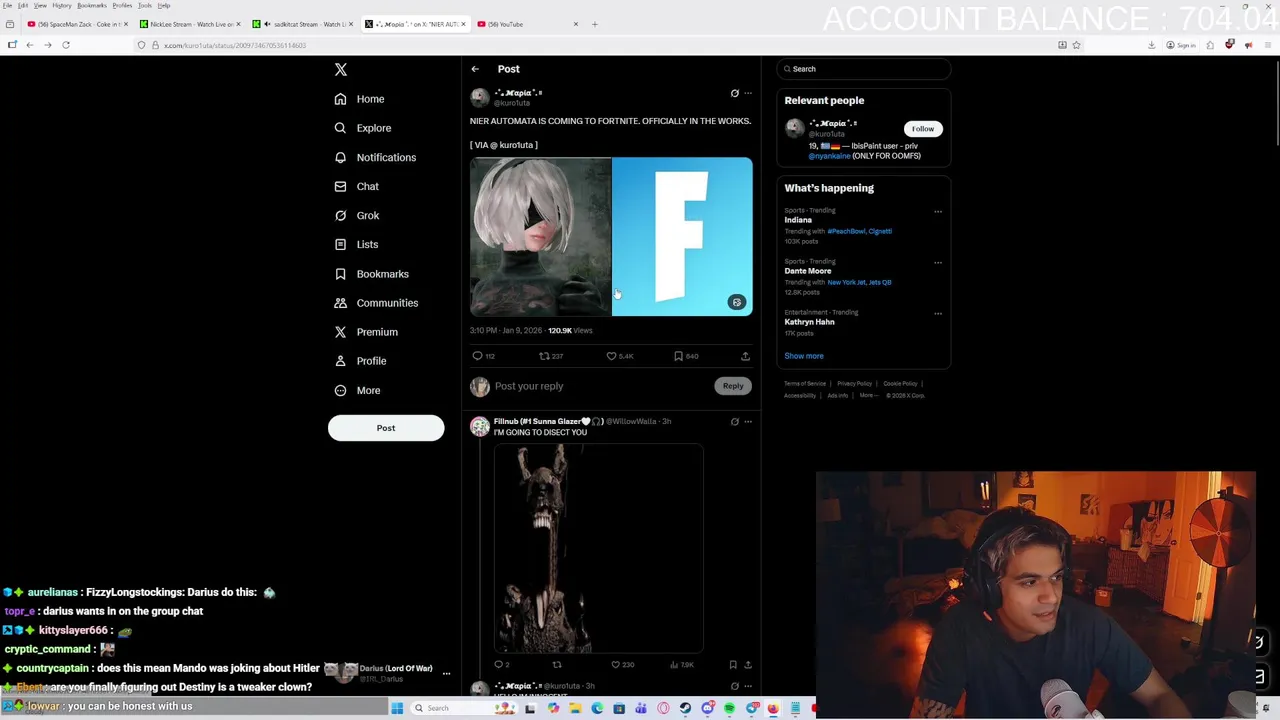This screenshot has width=1280, height=720.
Task: Open the poster's avatar on main post
Action: [480, 97]
